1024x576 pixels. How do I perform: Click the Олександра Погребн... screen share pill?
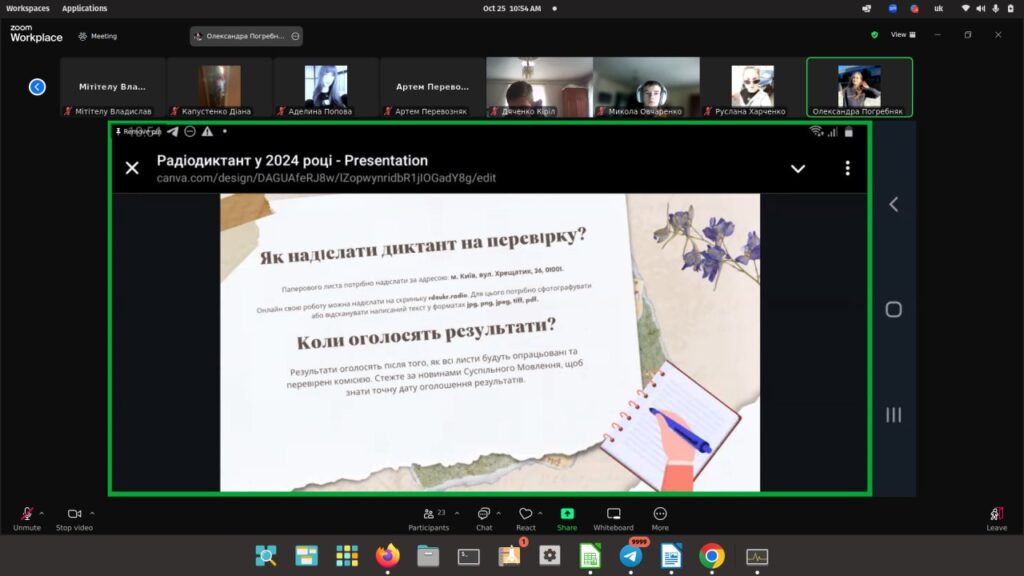246,37
